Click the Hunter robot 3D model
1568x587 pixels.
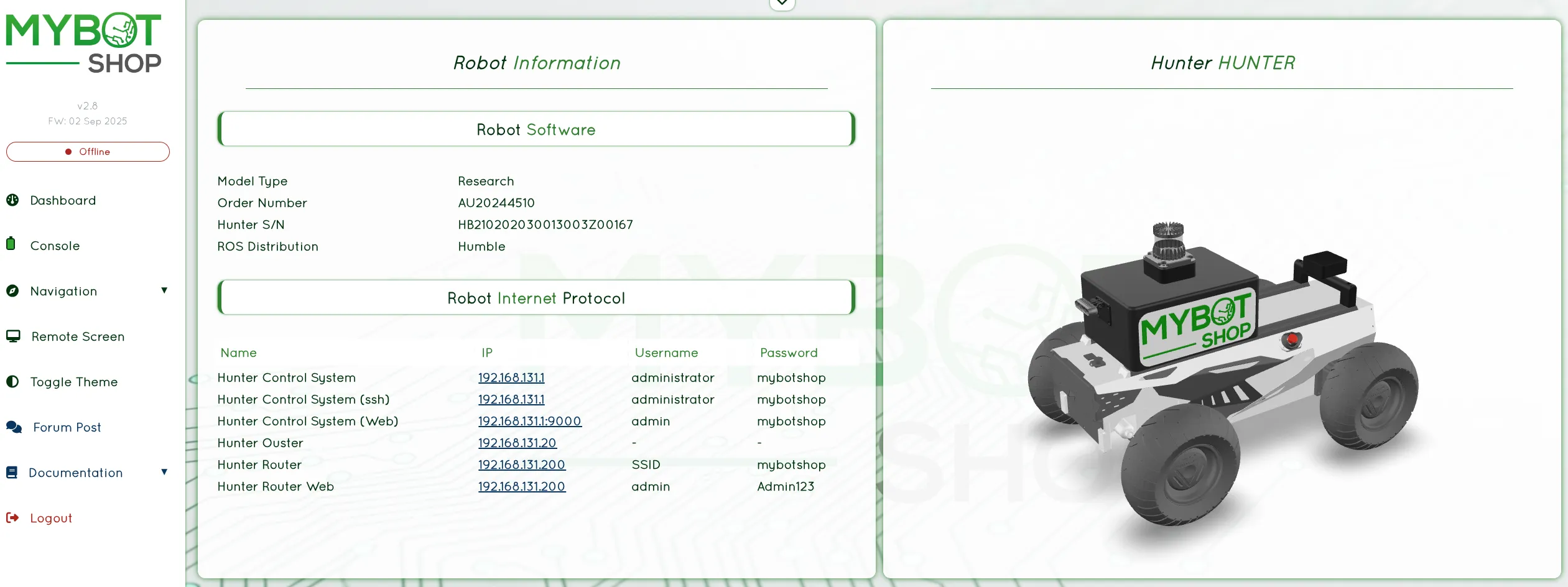point(1222,373)
